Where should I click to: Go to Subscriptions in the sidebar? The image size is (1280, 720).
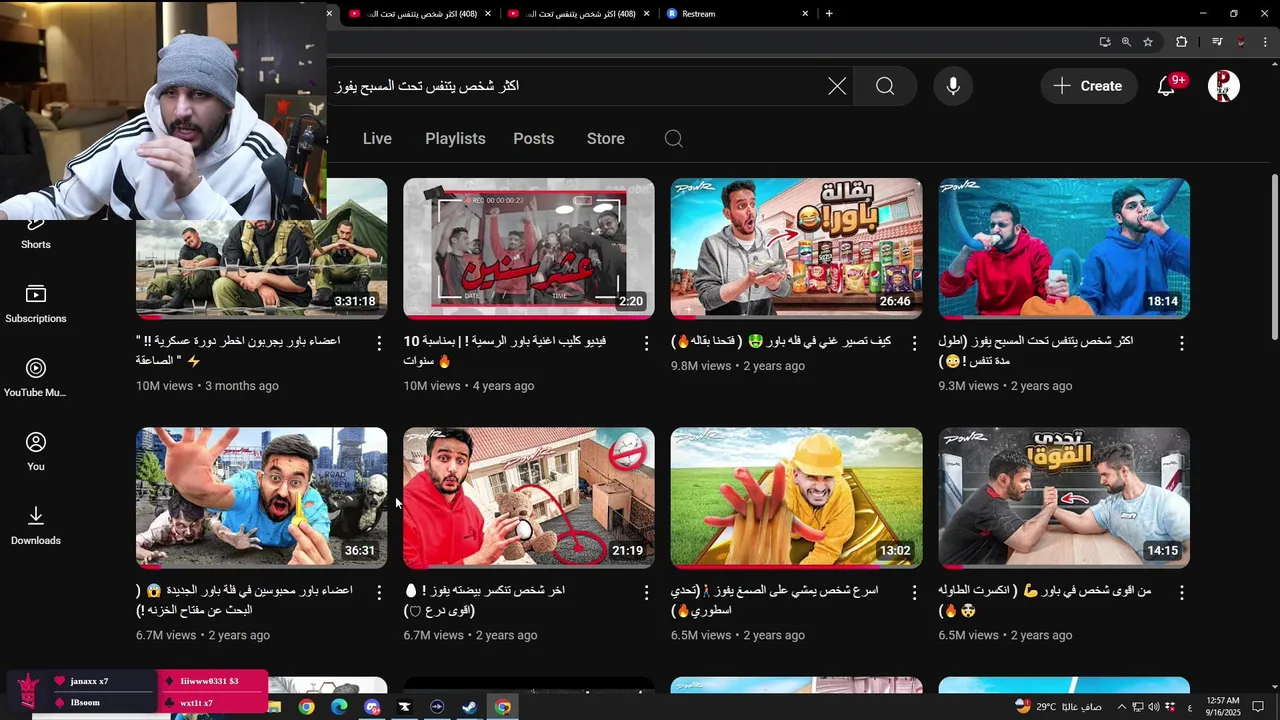(36, 305)
